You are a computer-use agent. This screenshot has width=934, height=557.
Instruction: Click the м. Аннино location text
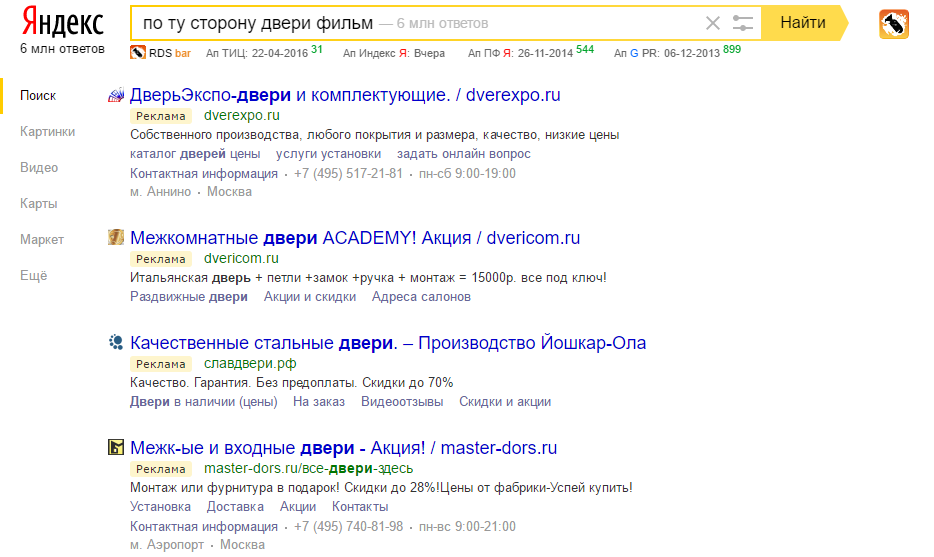pyautogui.click(x=160, y=192)
